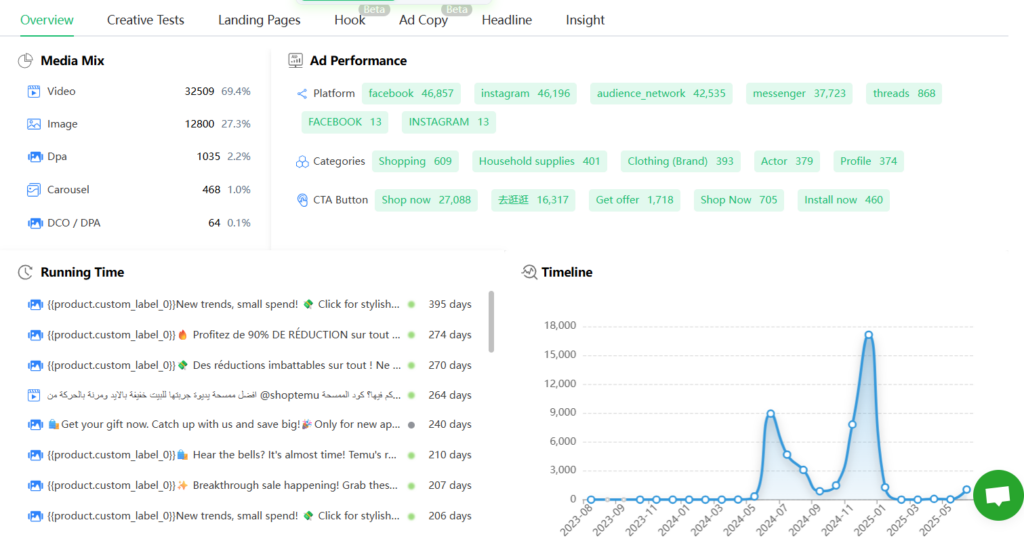Click the Running Time clock icon
This screenshot has height=537, width=1024.
pos(26,272)
